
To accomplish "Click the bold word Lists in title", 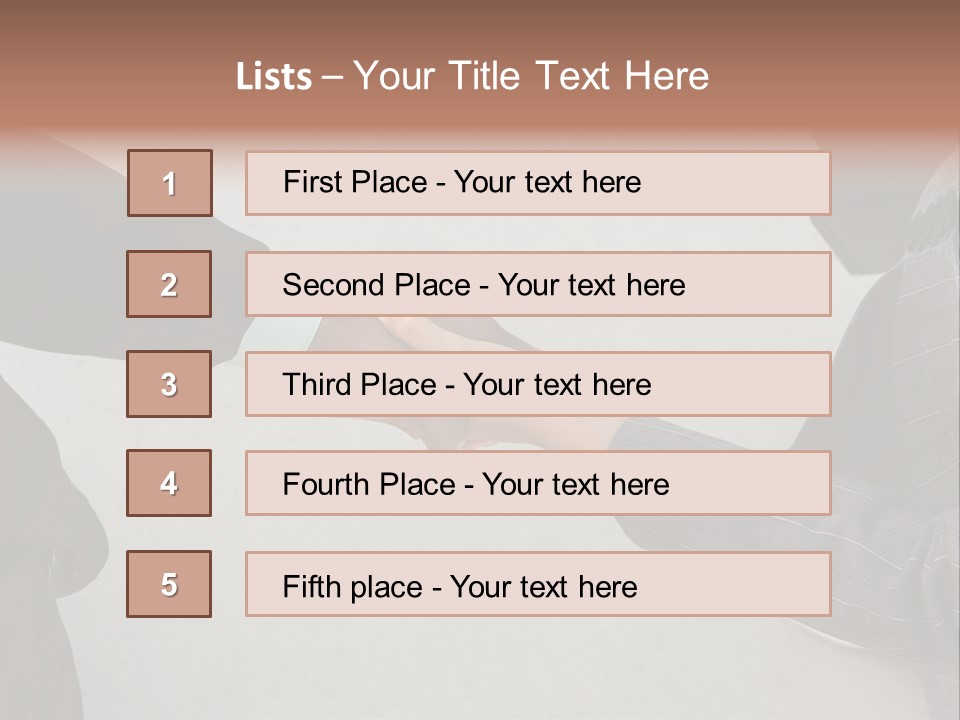I will click(274, 76).
